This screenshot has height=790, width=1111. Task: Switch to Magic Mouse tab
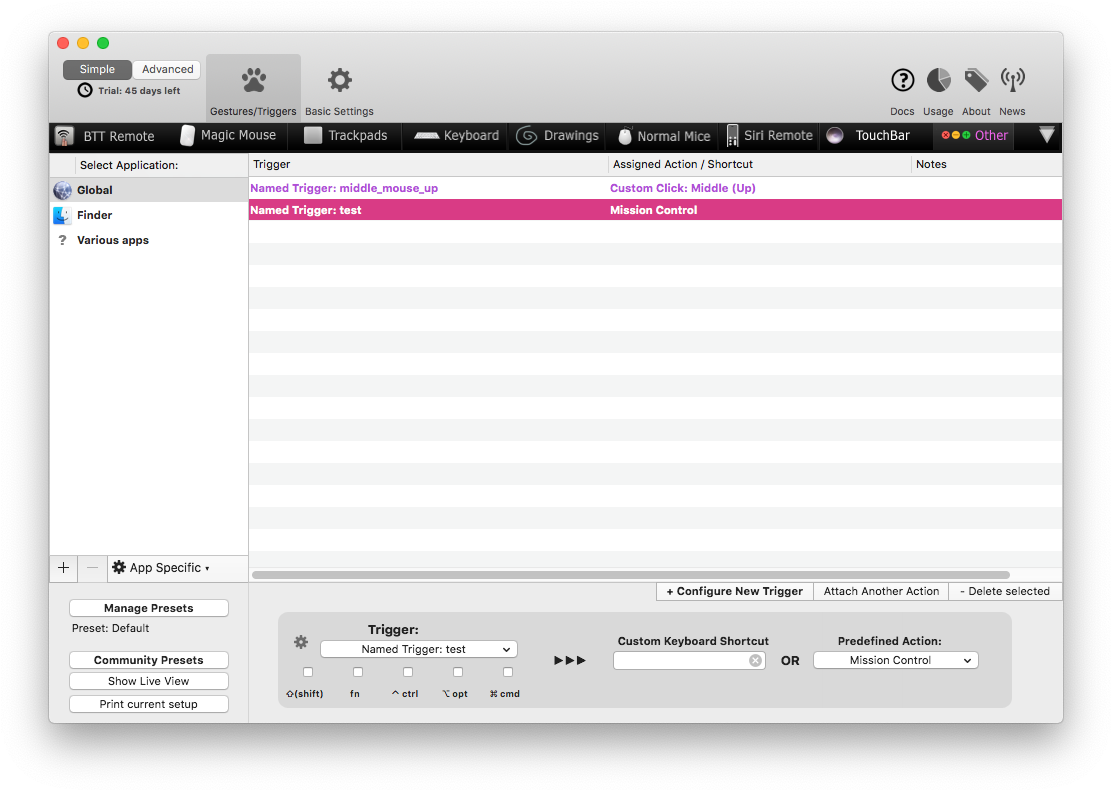[x=228, y=135]
